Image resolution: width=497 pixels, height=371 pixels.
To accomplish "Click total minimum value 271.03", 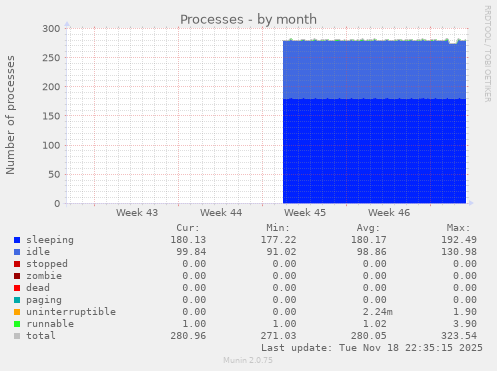I will (x=278, y=336).
